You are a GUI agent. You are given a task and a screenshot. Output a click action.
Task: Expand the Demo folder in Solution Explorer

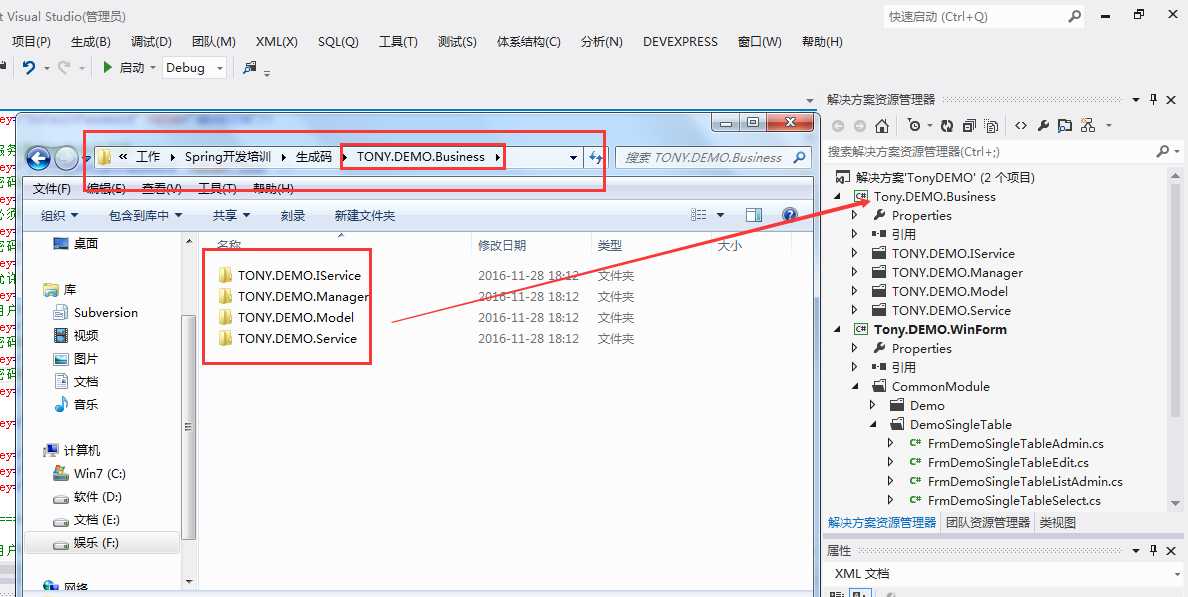click(x=872, y=405)
